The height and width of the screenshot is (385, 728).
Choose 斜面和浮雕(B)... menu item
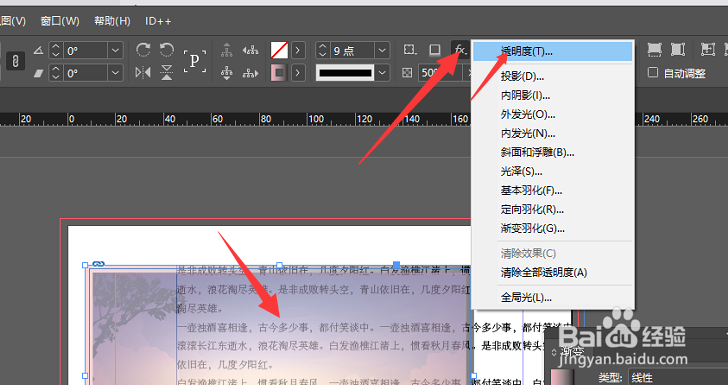[552, 152]
